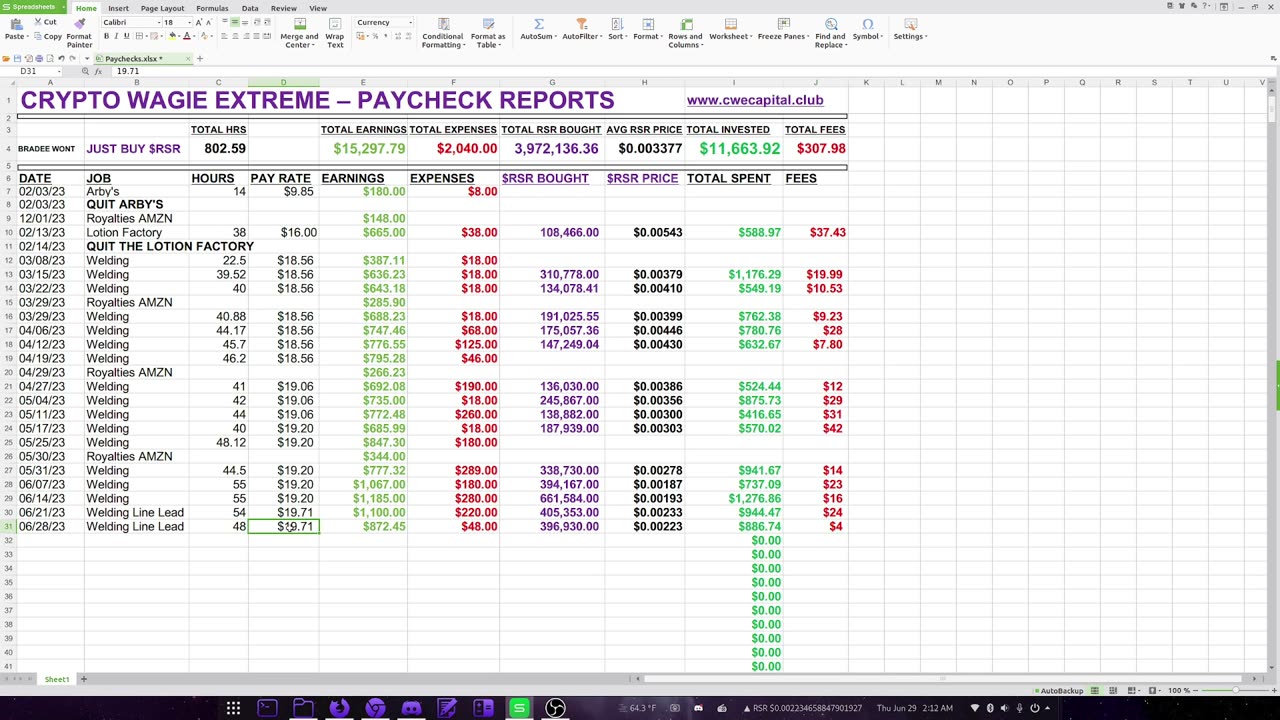Click the AutoBackup status indicator
This screenshot has height=720, width=1280.
pyautogui.click(x=1058, y=691)
